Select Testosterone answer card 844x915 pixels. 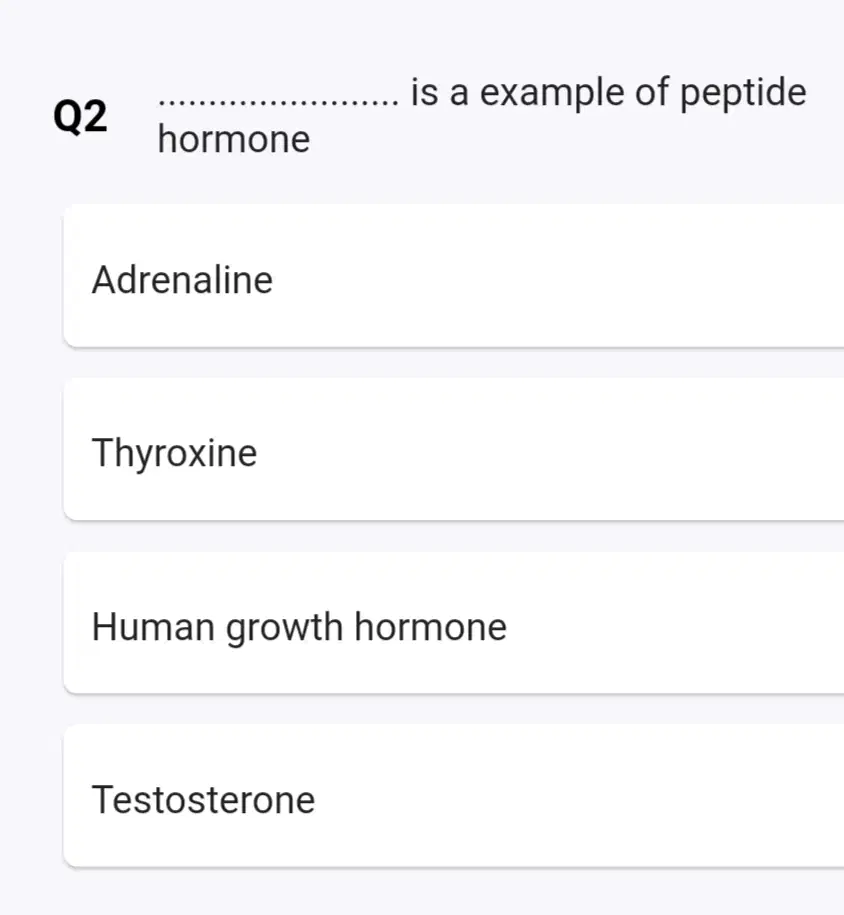coord(454,796)
